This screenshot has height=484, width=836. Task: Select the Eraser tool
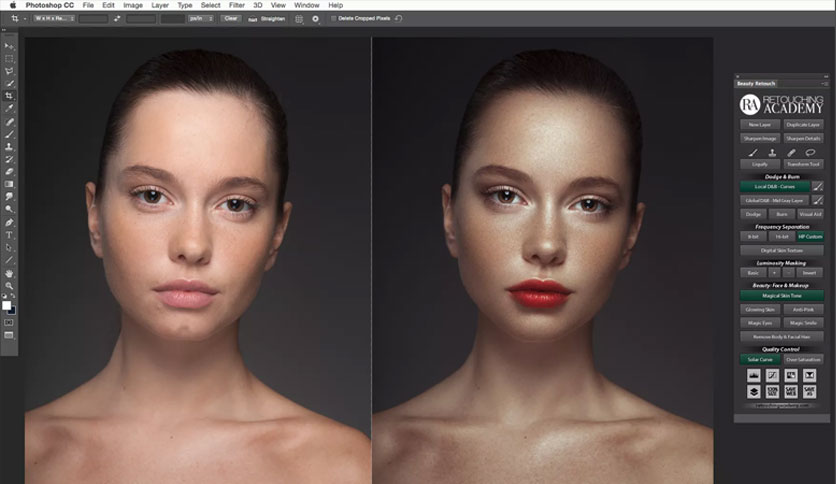(9, 172)
